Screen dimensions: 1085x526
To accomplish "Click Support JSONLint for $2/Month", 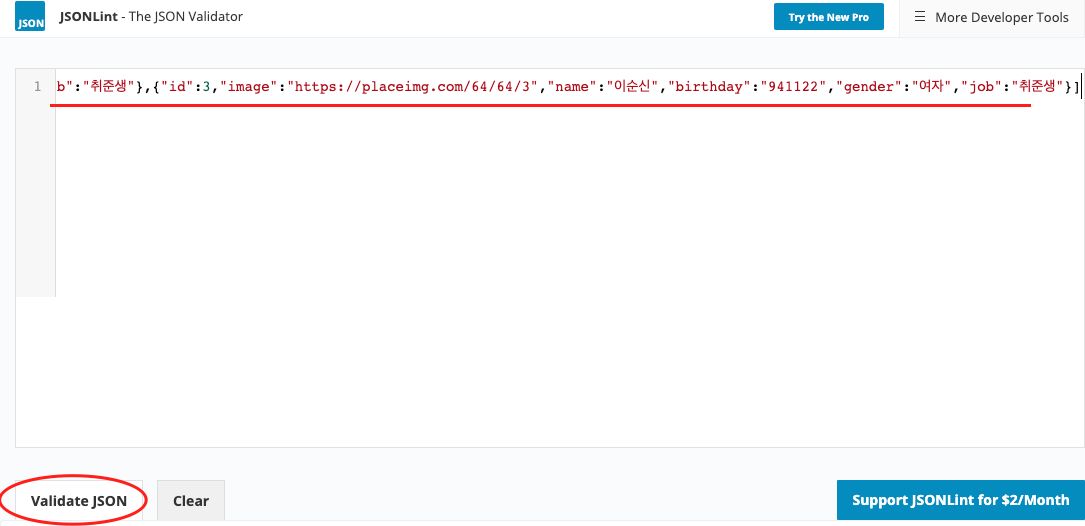I will (960, 500).
